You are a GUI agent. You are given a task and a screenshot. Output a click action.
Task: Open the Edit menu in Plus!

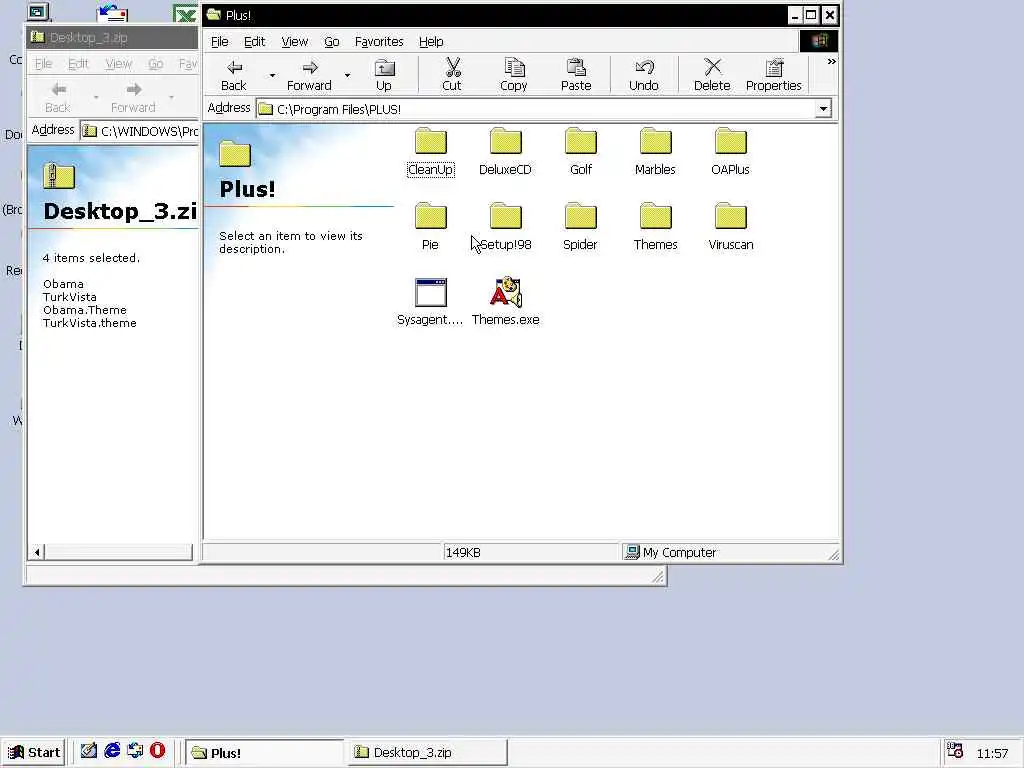pos(254,42)
